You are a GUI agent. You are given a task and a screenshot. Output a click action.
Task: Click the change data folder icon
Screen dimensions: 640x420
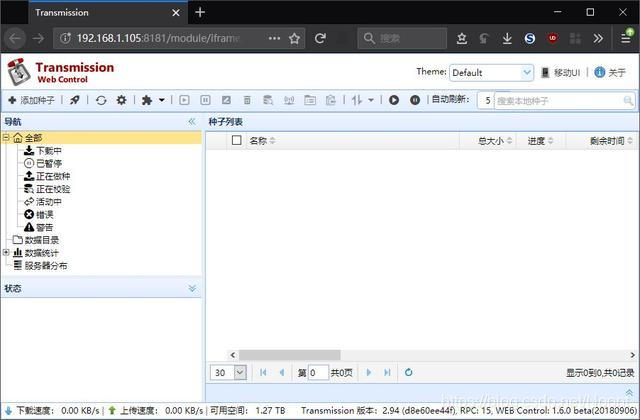(x=310, y=100)
